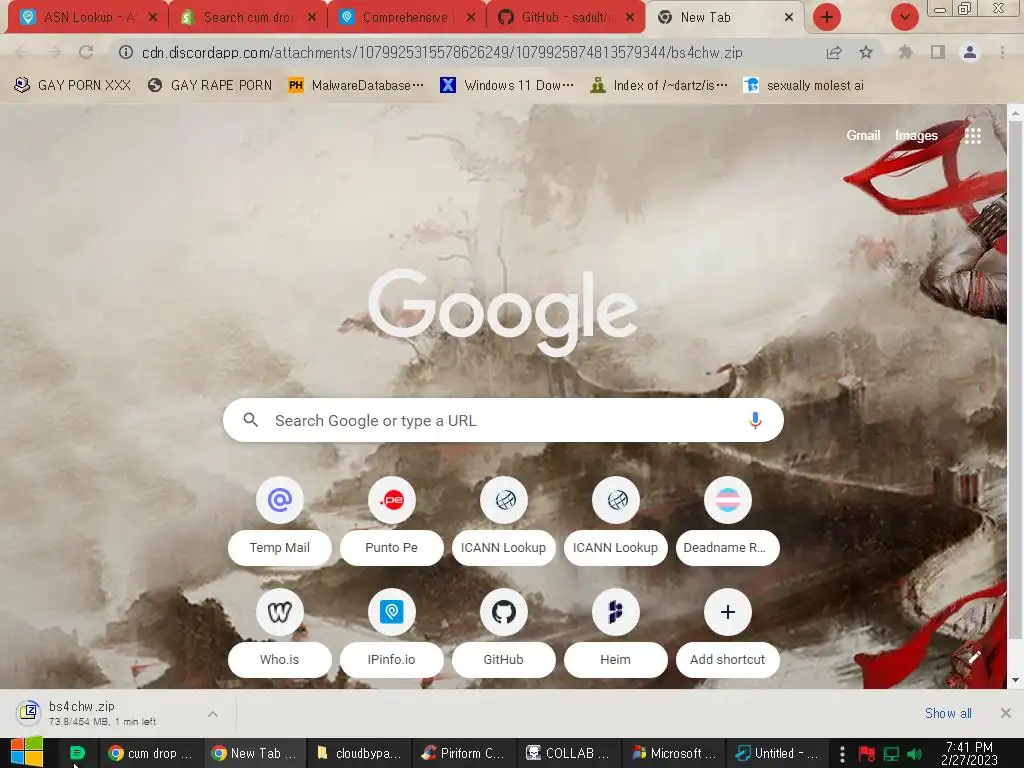
Task: Close the Comprehensive tab
Action: (471, 18)
